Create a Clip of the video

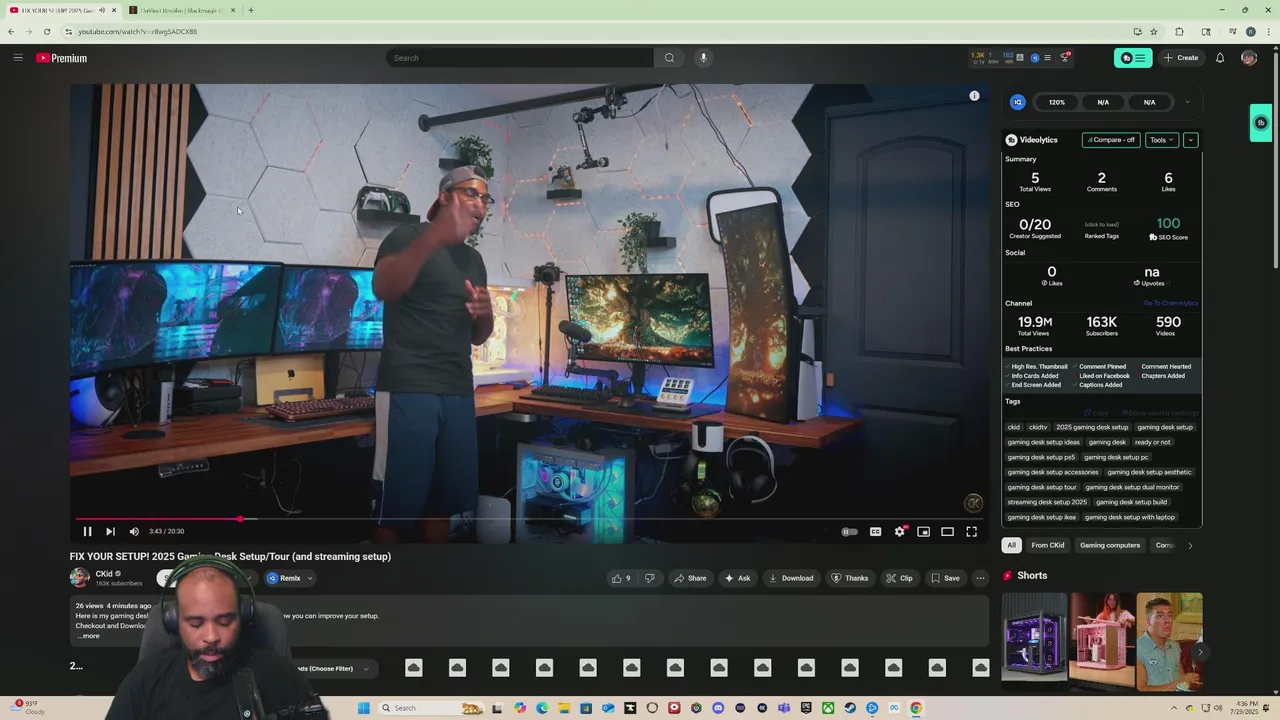click(899, 578)
